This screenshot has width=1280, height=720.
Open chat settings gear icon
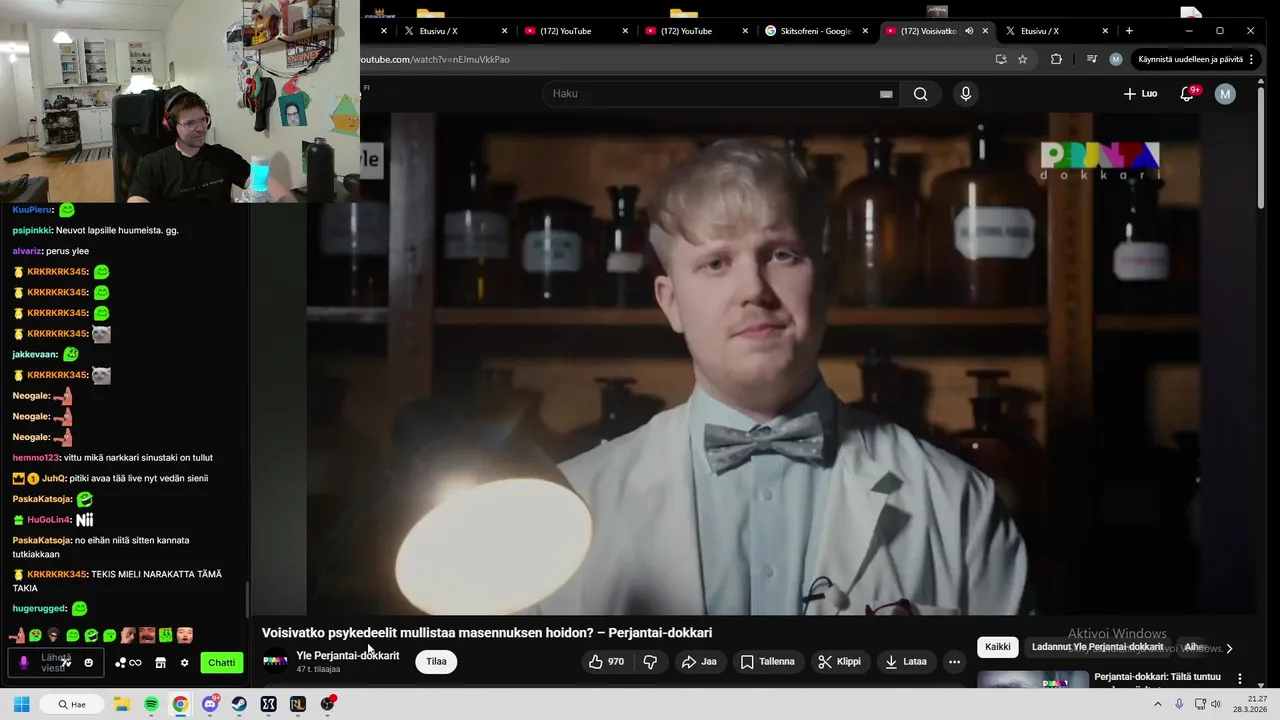click(184, 662)
